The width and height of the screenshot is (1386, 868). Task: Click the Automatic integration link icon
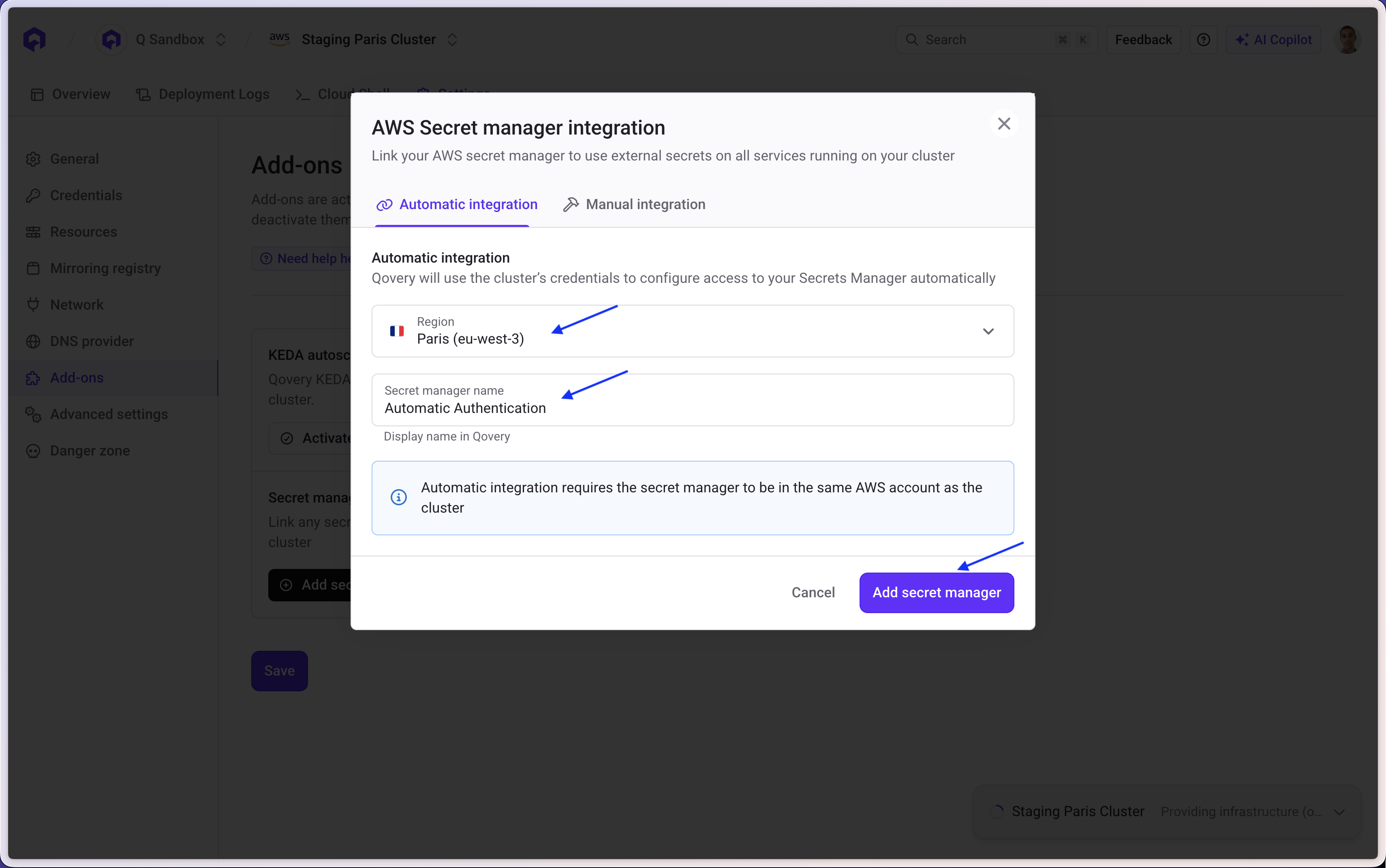(384, 205)
